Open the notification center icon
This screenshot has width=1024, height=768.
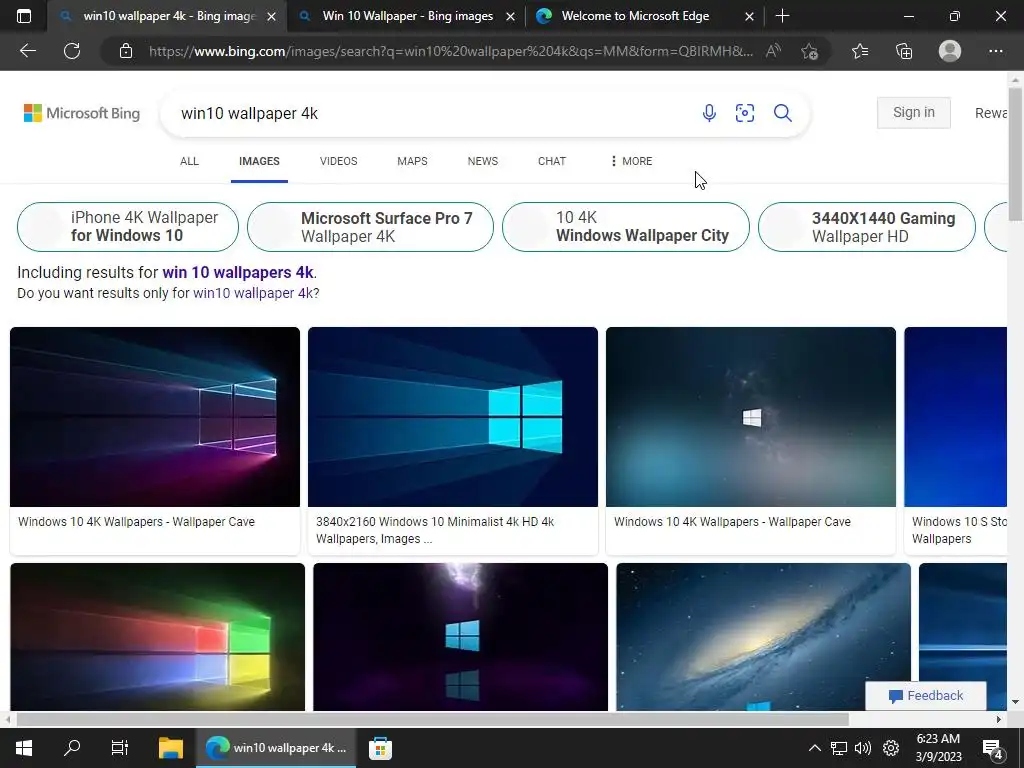click(x=993, y=748)
